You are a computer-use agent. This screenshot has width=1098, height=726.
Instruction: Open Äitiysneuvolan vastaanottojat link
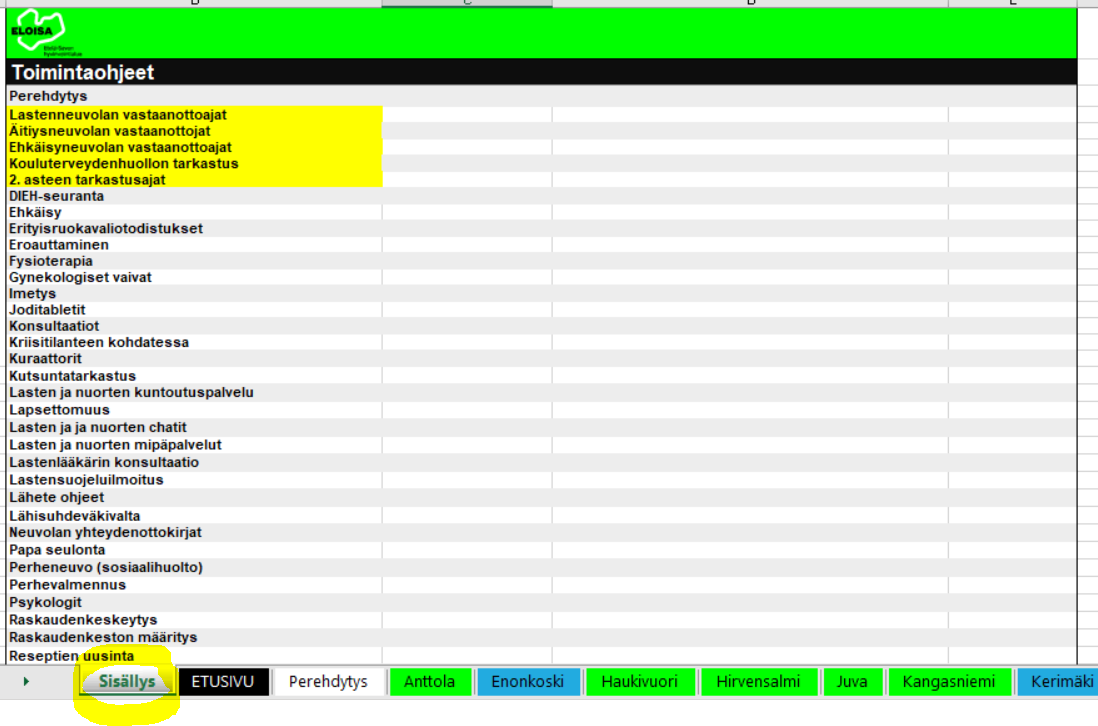[x=109, y=131]
